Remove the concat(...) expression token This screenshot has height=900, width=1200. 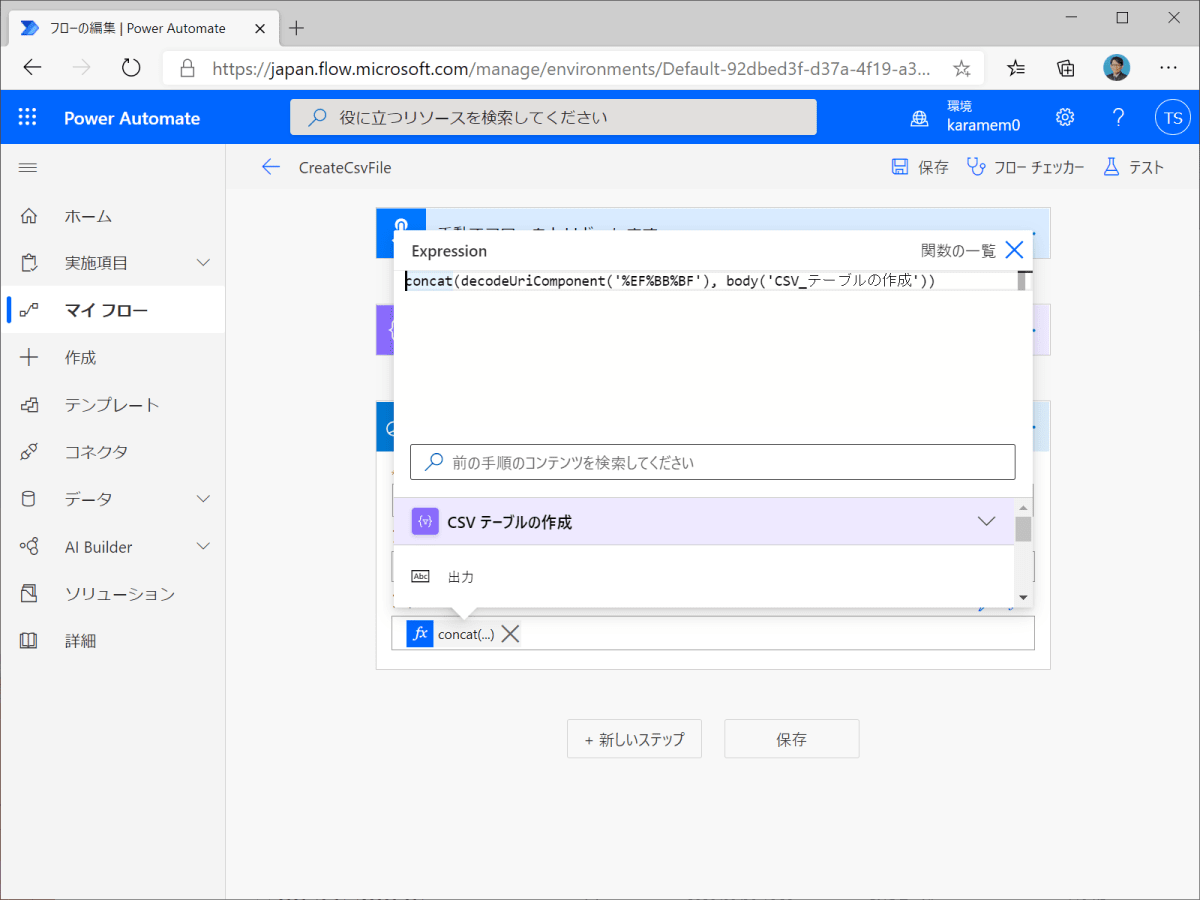(510, 634)
